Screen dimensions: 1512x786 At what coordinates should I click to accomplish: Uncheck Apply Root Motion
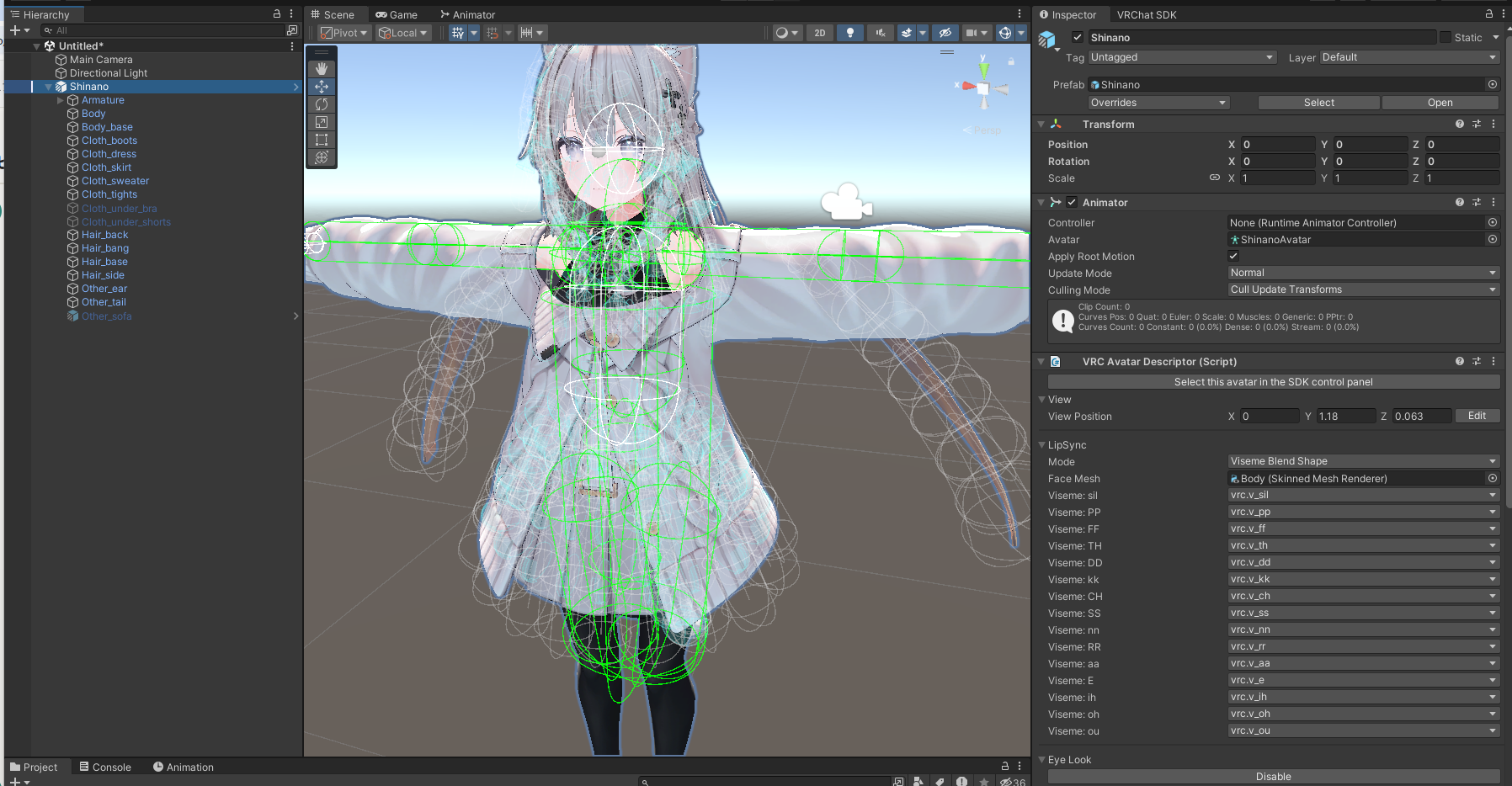point(1233,256)
